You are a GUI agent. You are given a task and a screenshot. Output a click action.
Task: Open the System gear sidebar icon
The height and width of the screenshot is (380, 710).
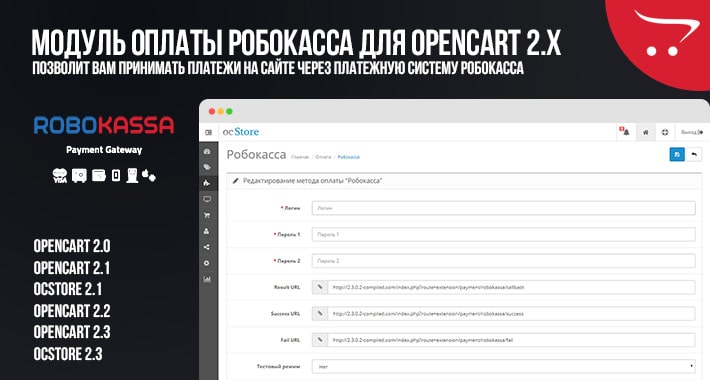pos(207,263)
